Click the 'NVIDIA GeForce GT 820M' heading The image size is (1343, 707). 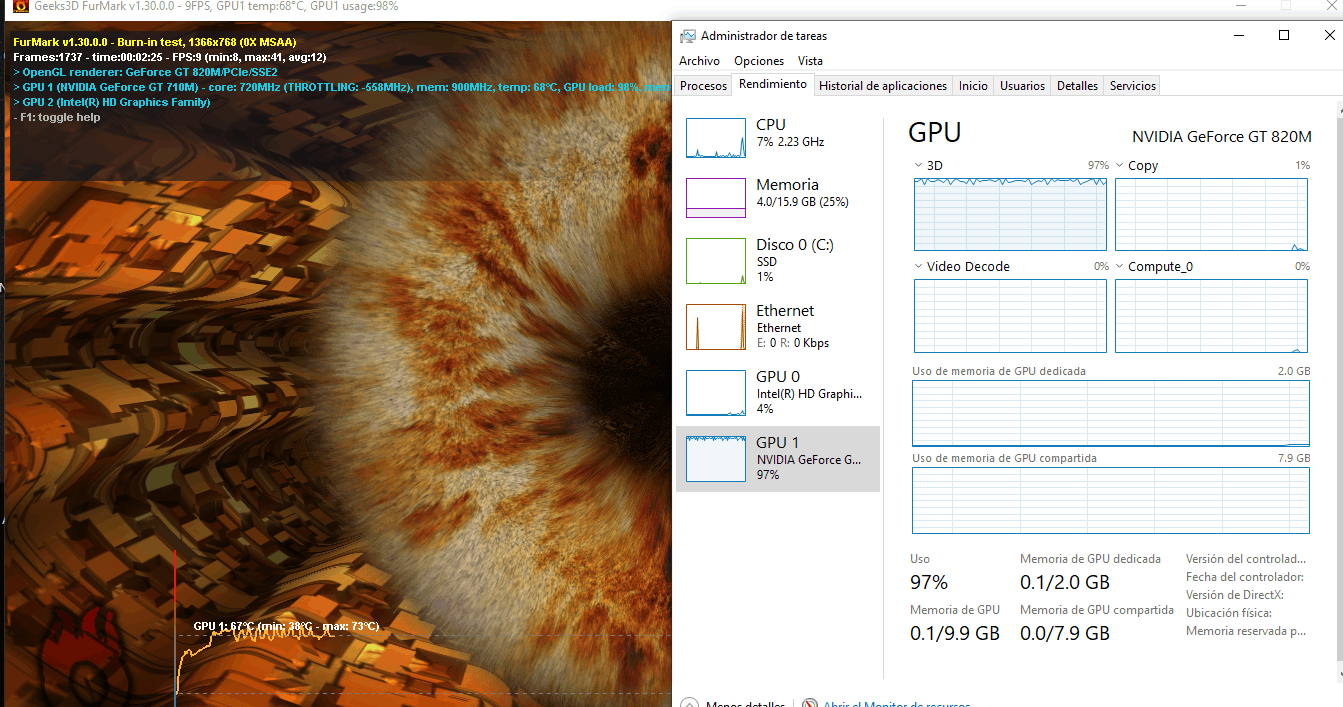[1221, 136]
